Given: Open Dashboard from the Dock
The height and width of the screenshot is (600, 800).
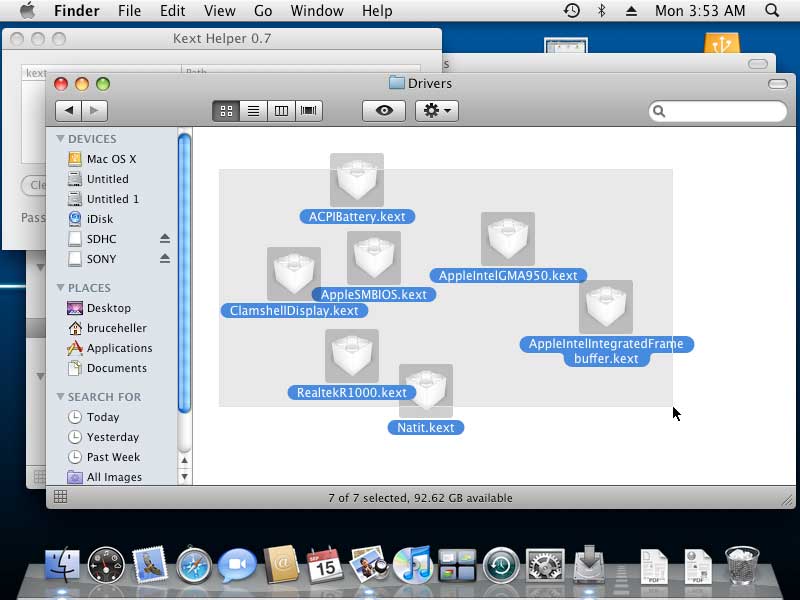Looking at the screenshot, I should pos(106,565).
